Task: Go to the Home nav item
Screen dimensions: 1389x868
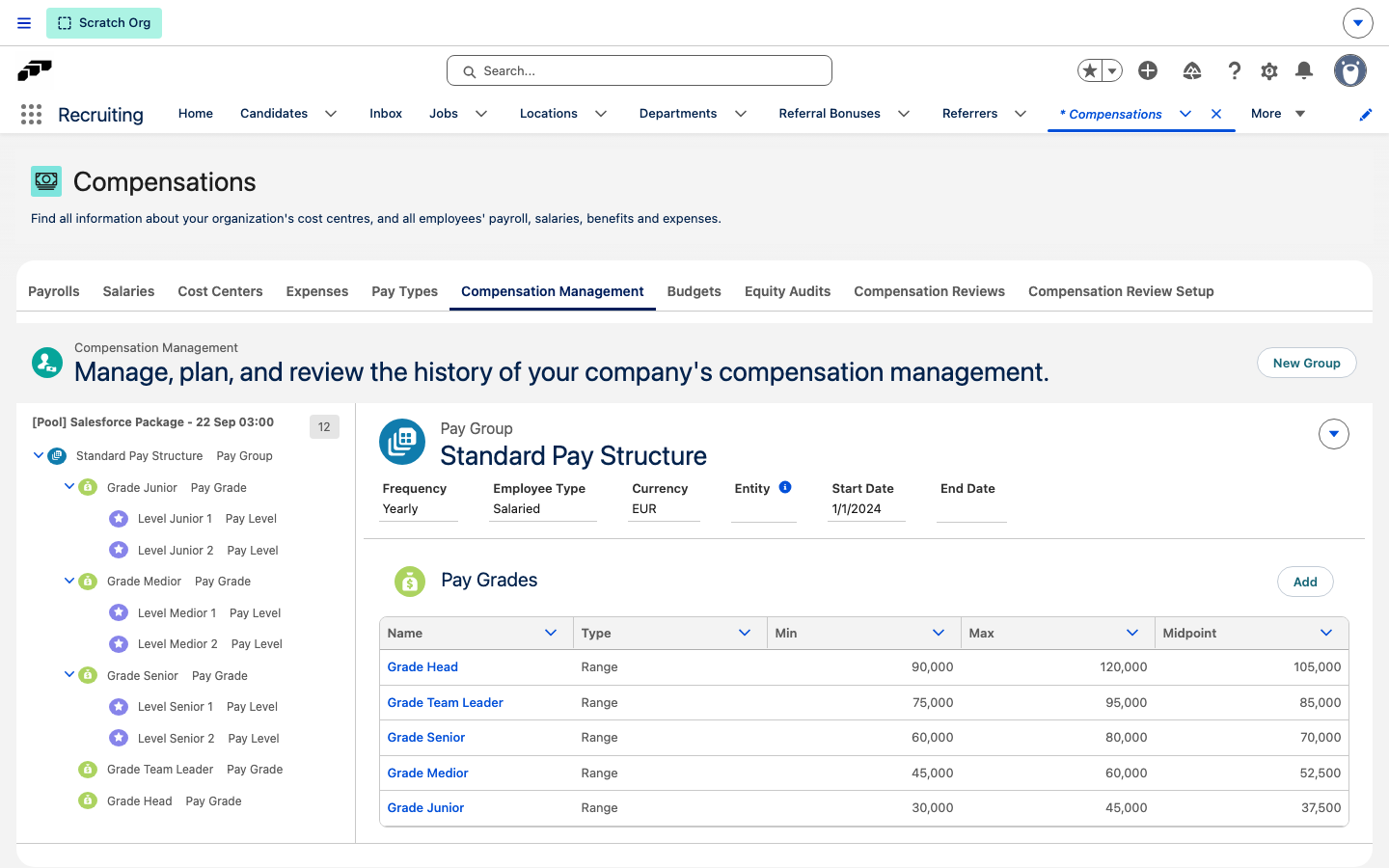Action: point(196,114)
